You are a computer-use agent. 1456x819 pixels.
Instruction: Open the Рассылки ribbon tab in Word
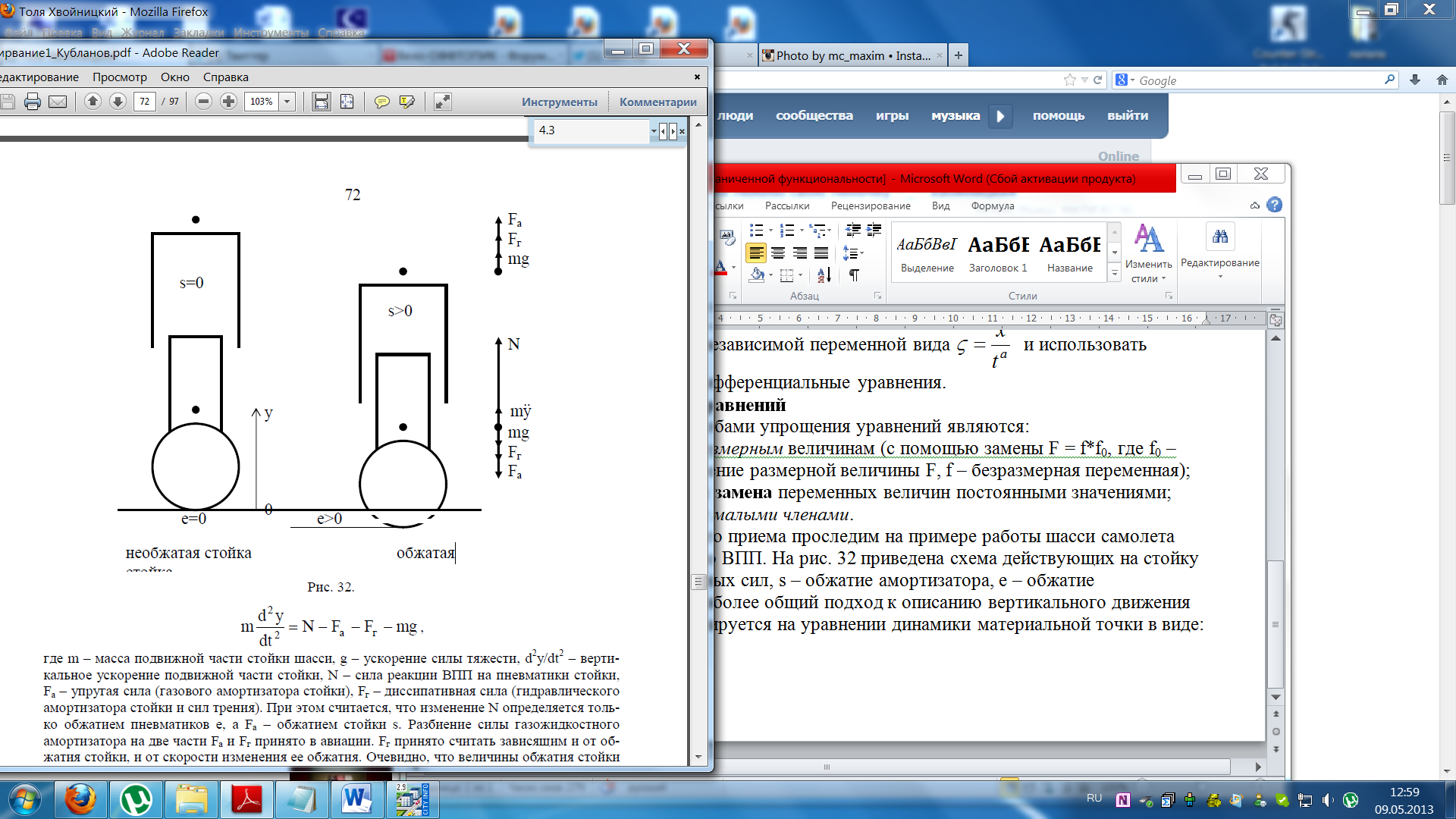[787, 206]
